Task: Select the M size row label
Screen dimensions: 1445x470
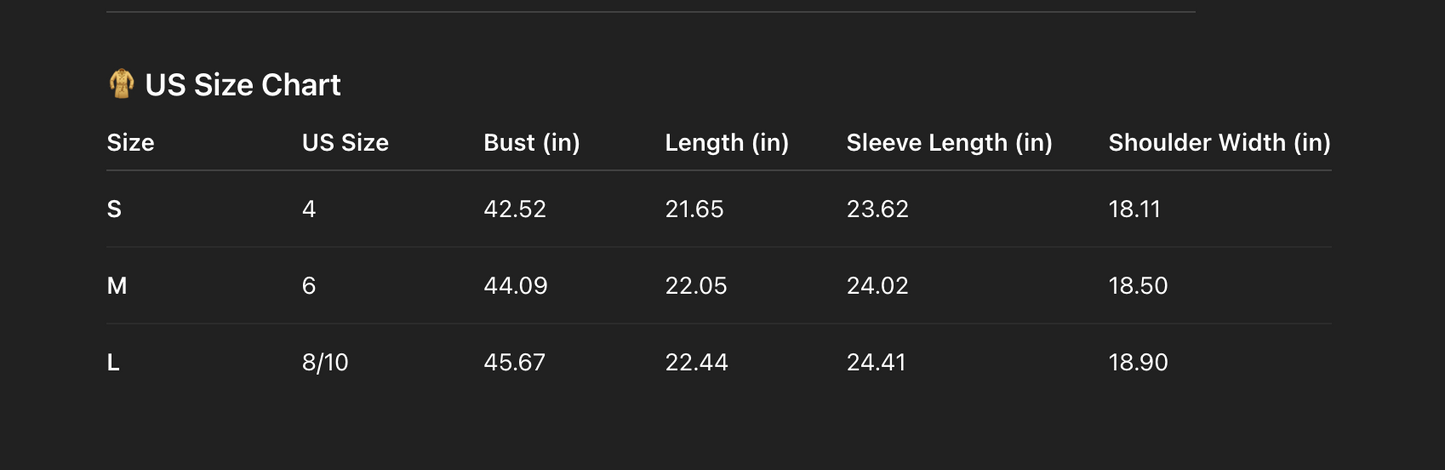Action: [x=117, y=286]
